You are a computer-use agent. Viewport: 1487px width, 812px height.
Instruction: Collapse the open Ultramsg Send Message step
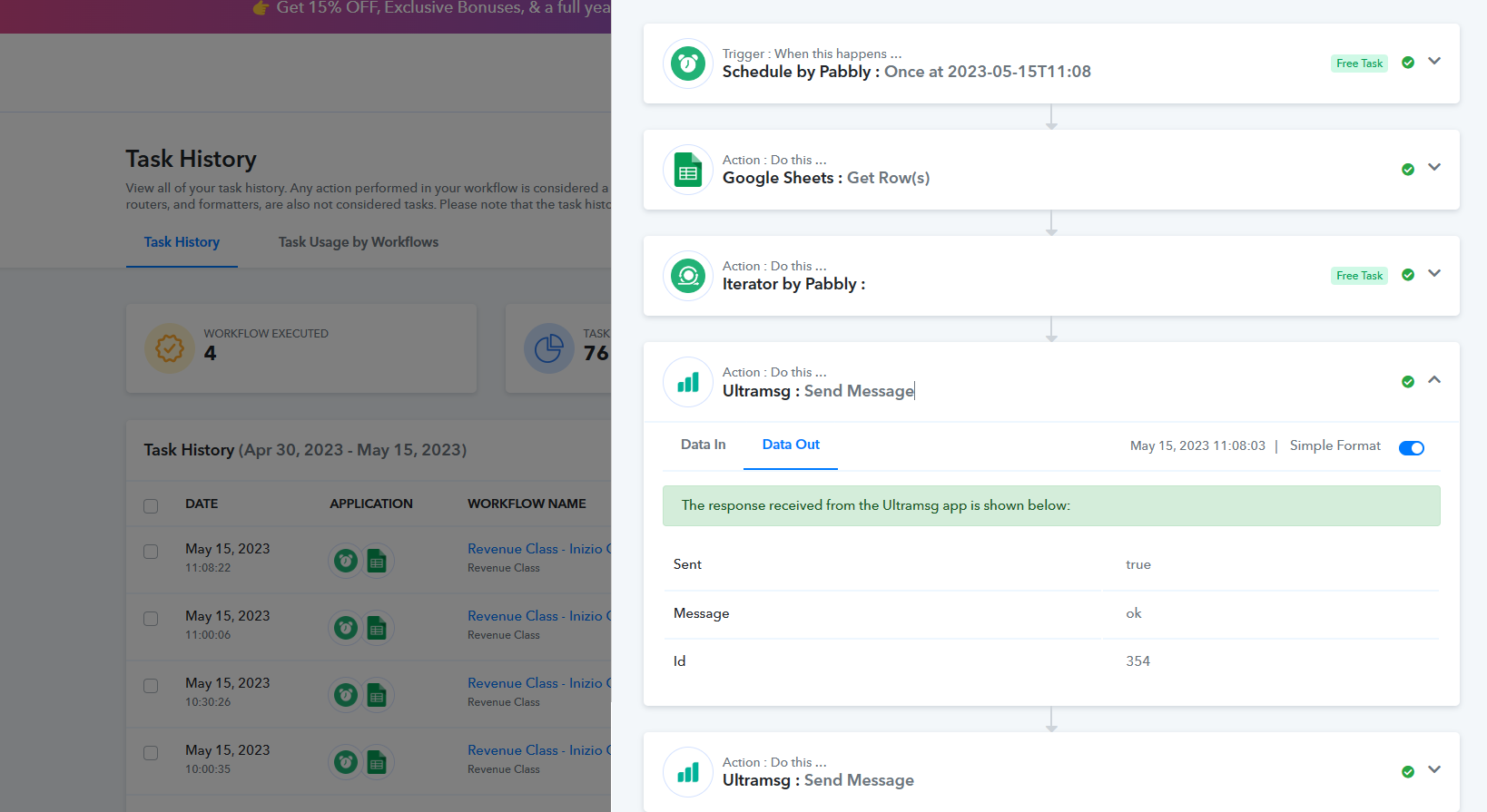click(x=1434, y=380)
